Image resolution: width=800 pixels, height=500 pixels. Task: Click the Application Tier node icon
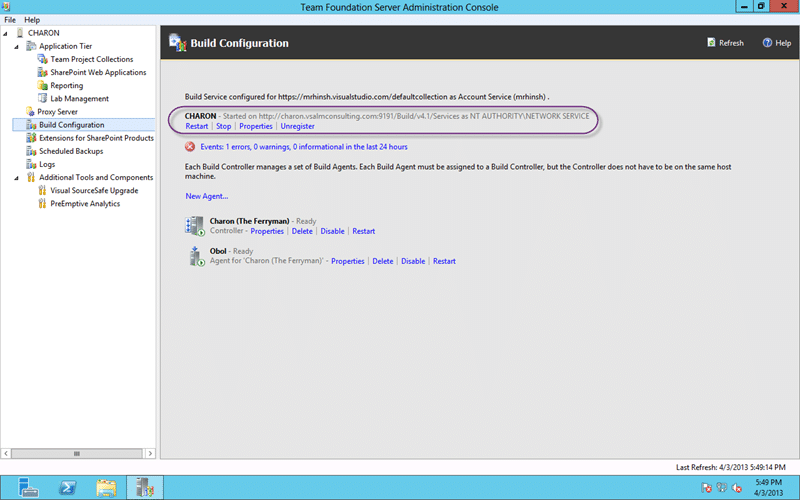coord(31,46)
